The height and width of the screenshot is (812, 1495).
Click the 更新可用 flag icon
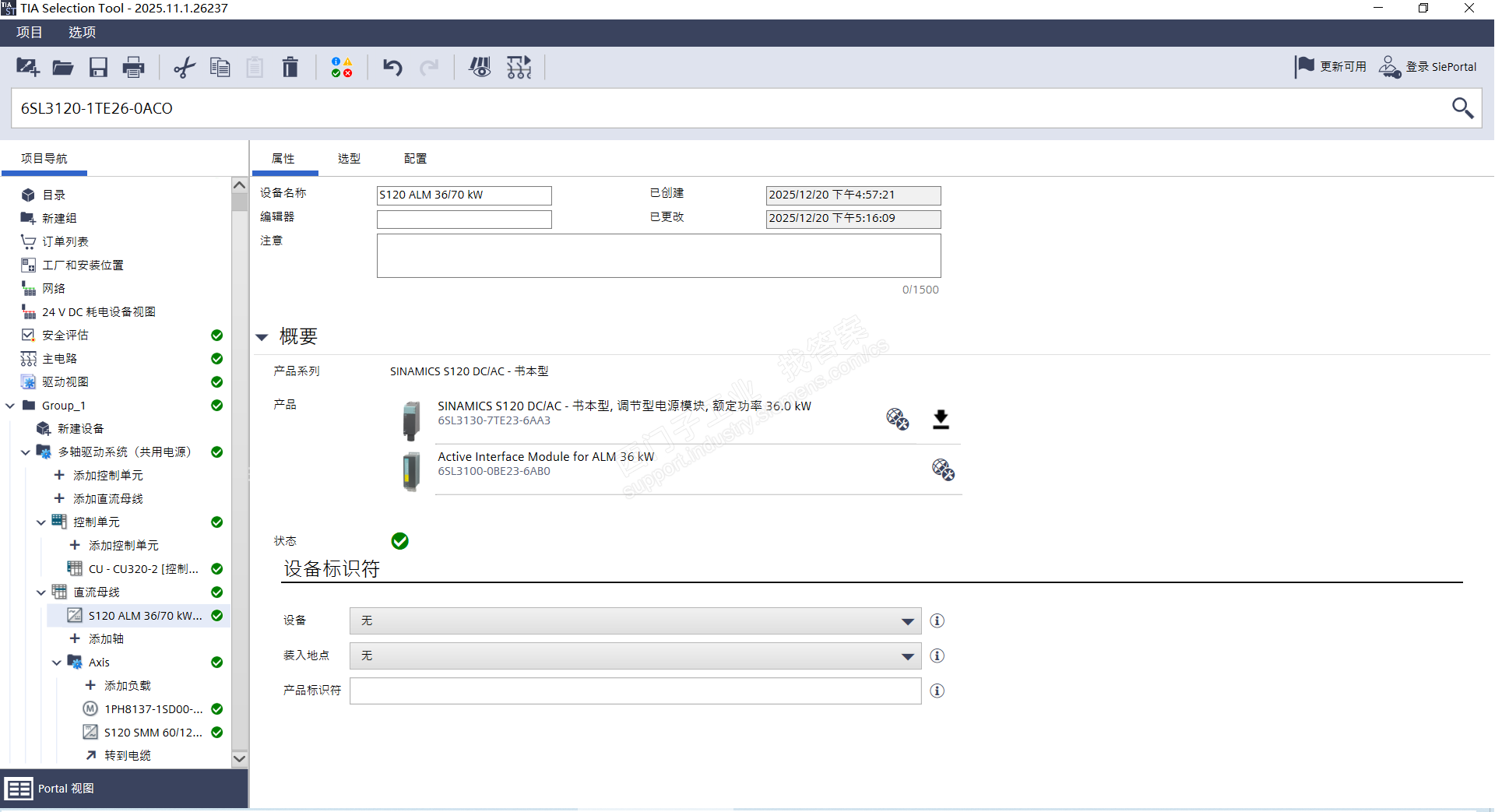point(1304,67)
